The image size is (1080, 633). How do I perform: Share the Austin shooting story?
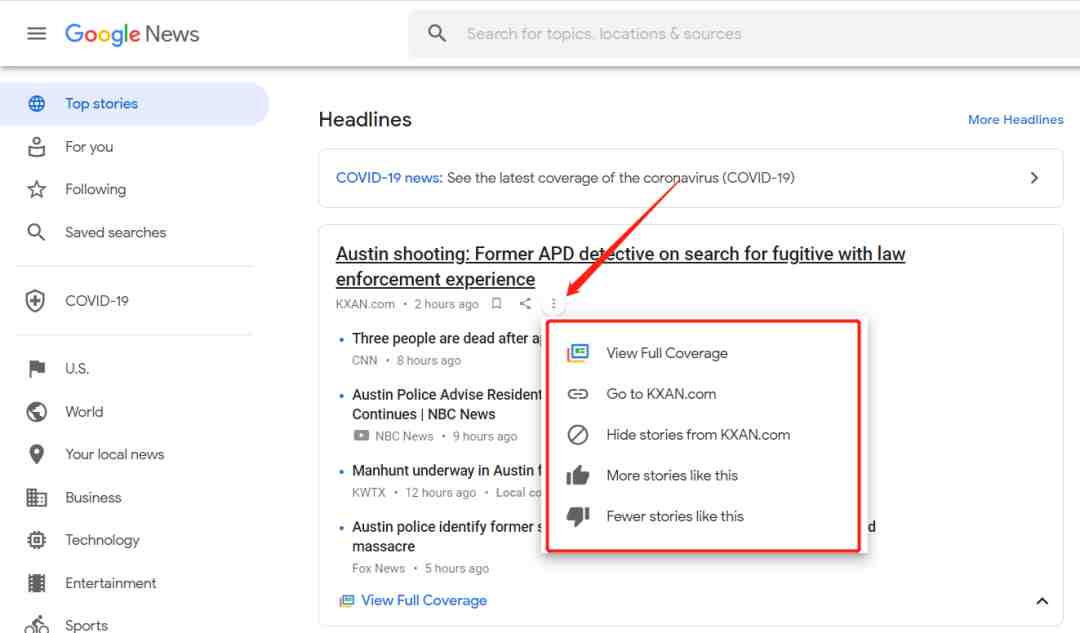525,304
